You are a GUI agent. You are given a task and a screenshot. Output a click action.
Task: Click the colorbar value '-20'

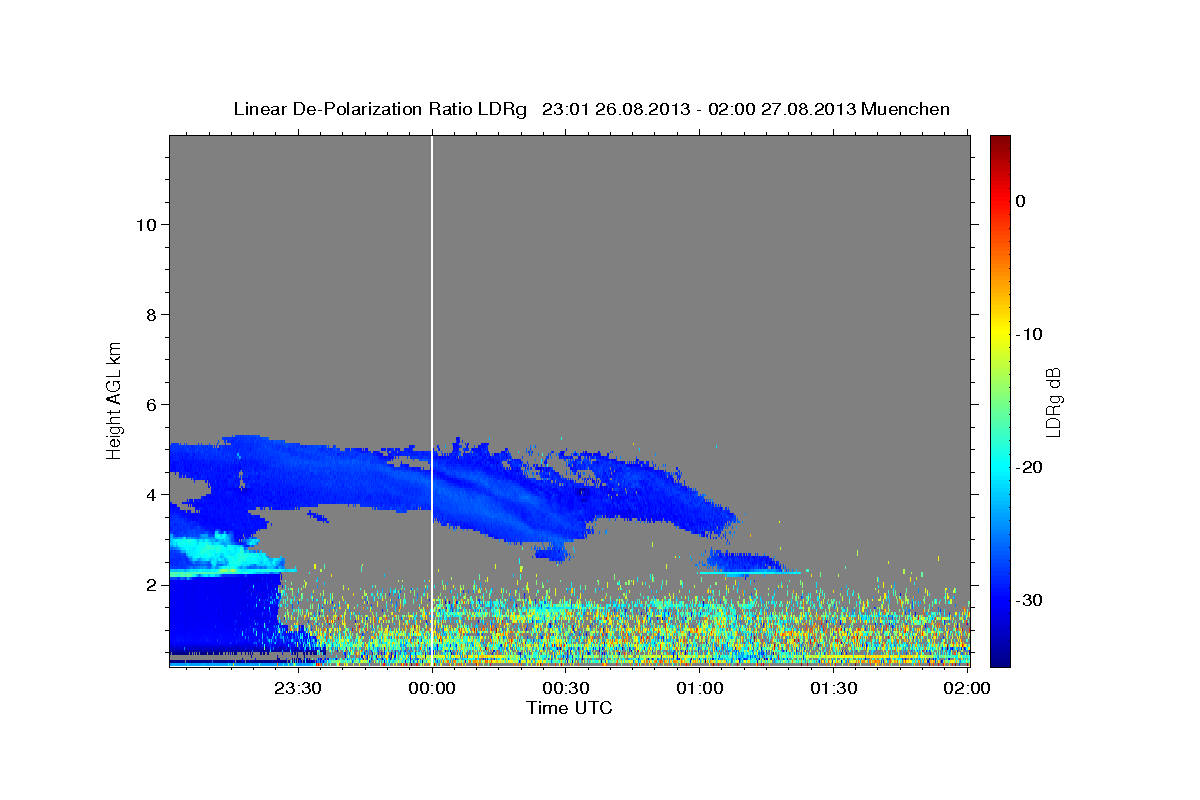(1030, 467)
